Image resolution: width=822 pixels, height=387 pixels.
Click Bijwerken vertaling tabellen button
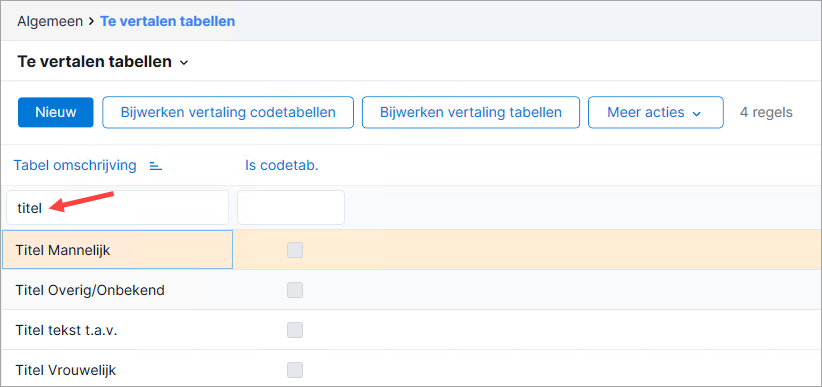click(x=471, y=112)
